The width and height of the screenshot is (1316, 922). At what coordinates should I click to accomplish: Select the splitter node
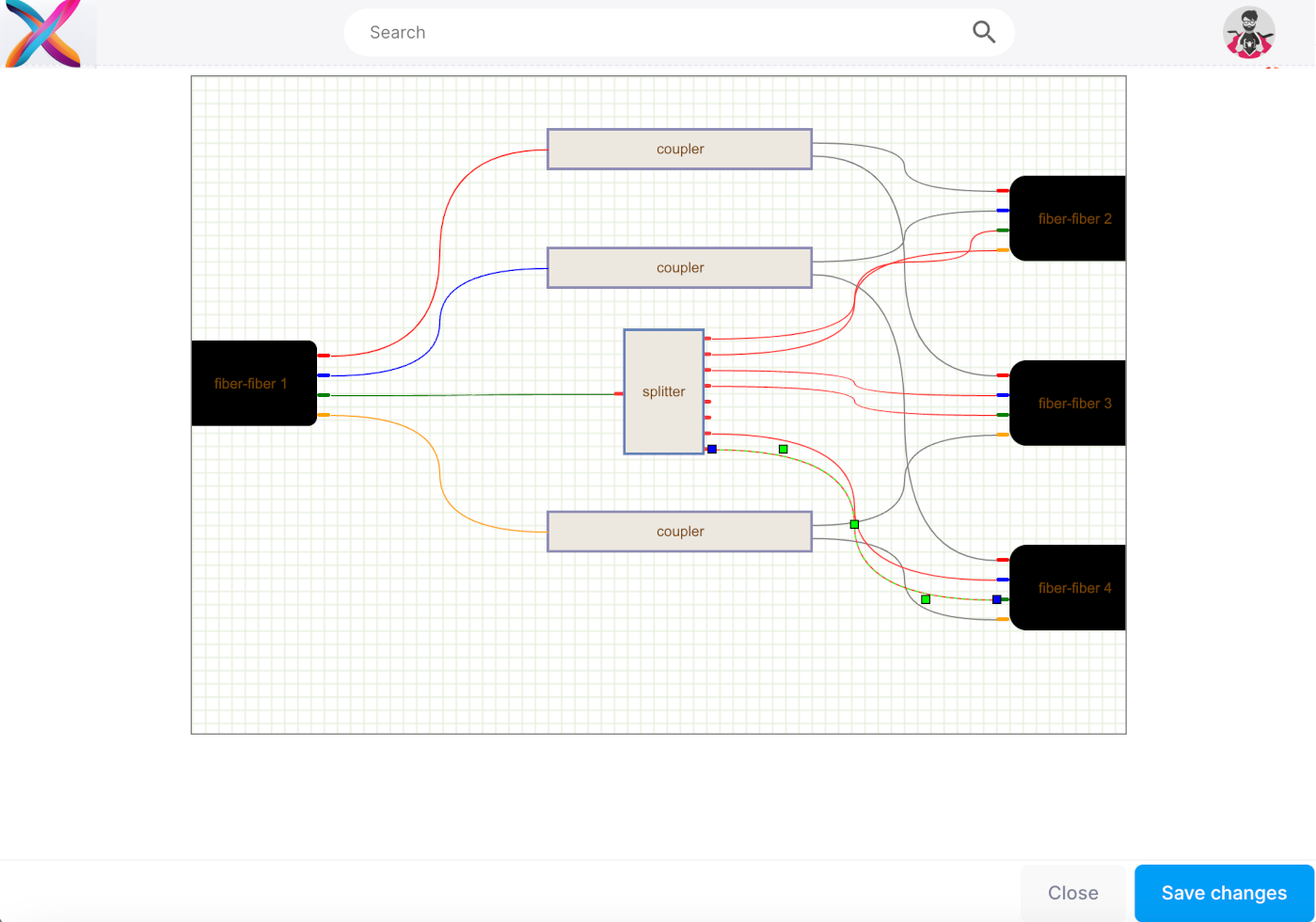[x=663, y=391]
